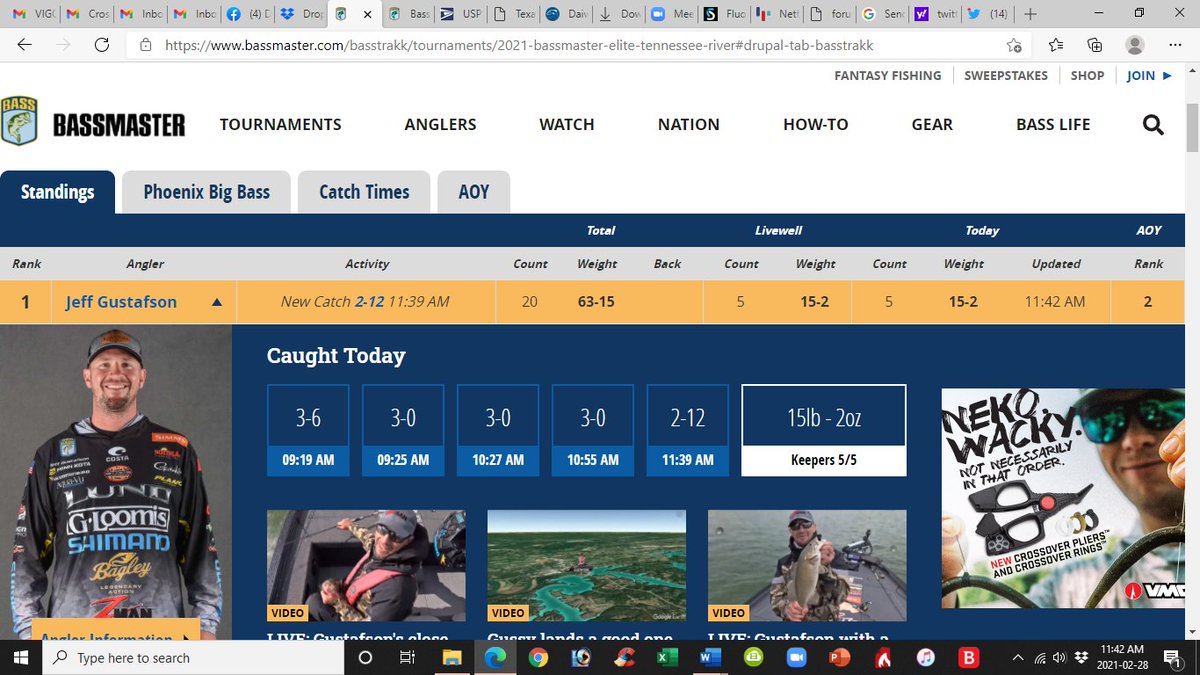1200x675 pixels.
Task: Open the TOURNAMENTS menu
Action: (280, 124)
